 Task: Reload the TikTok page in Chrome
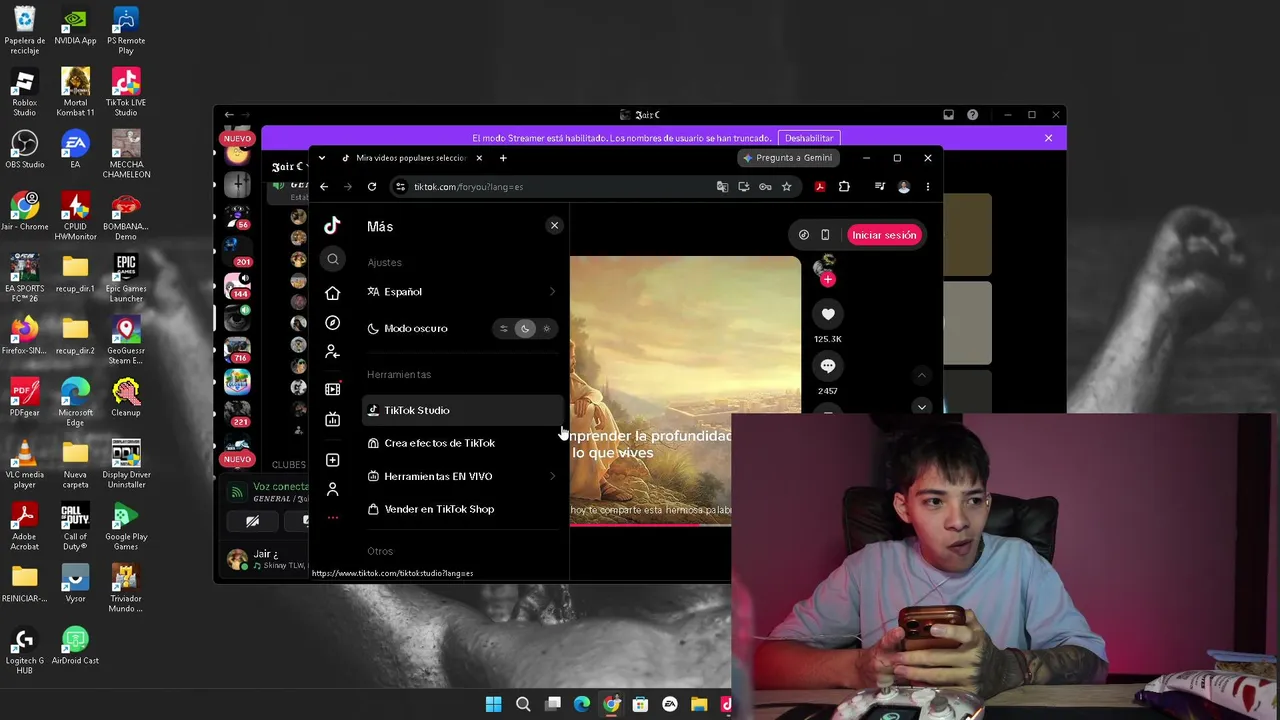click(372, 187)
